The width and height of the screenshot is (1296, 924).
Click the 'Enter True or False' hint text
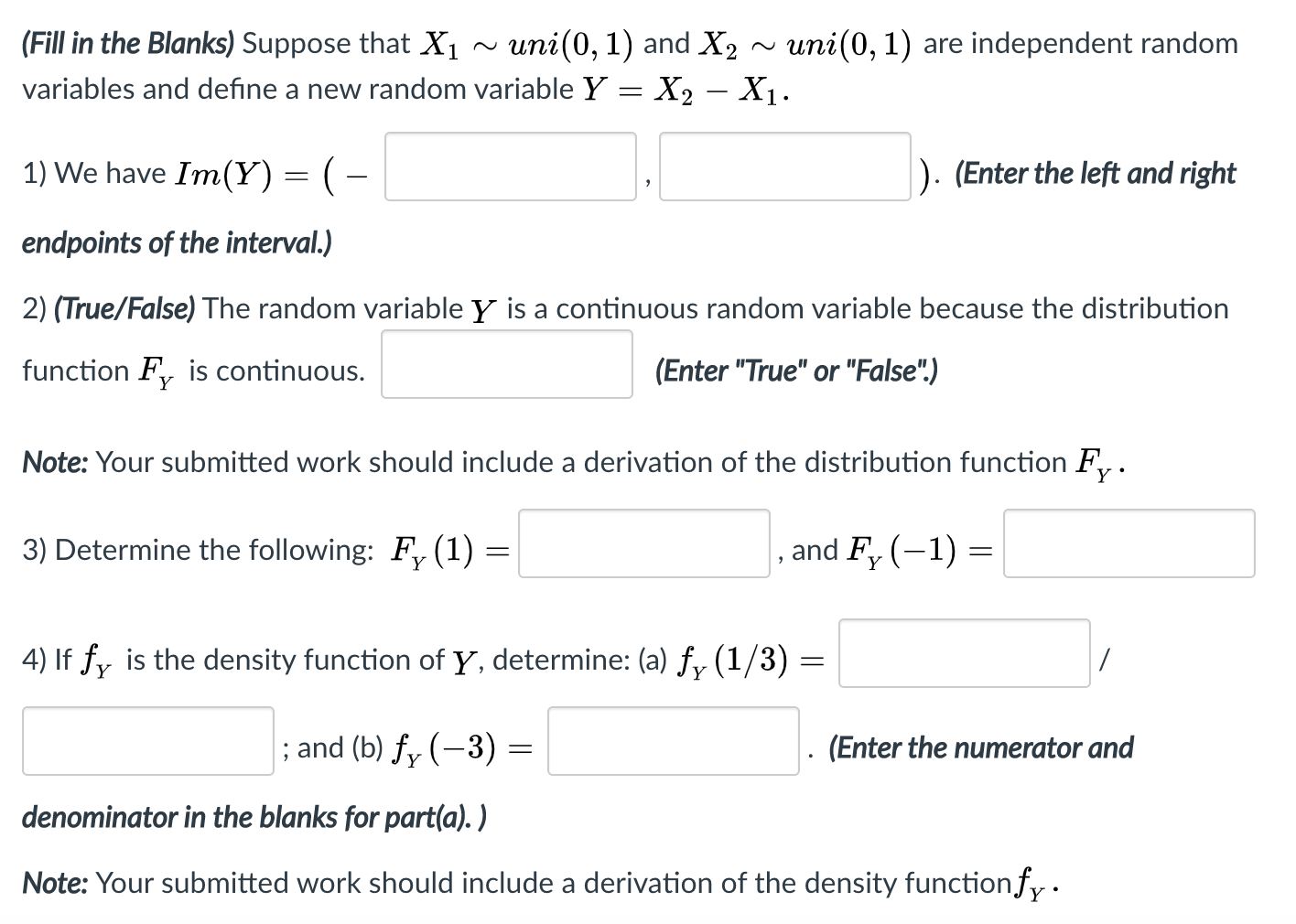click(795, 370)
